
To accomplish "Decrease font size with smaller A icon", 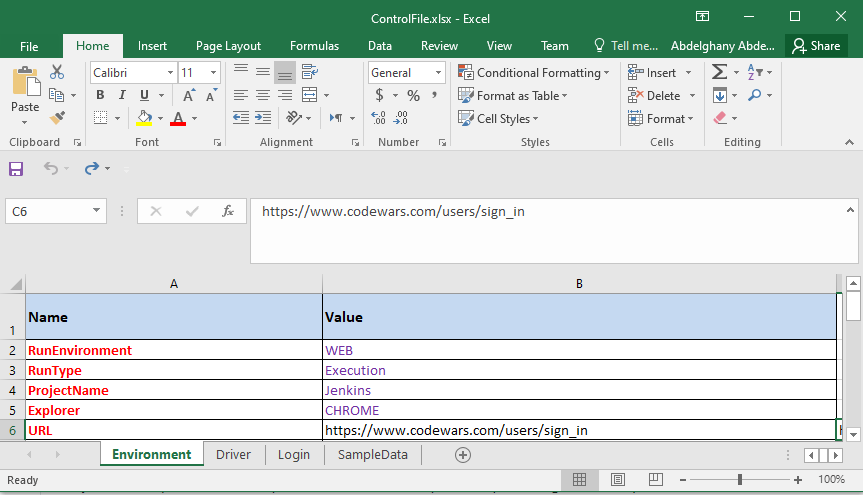I will (x=211, y=95).
